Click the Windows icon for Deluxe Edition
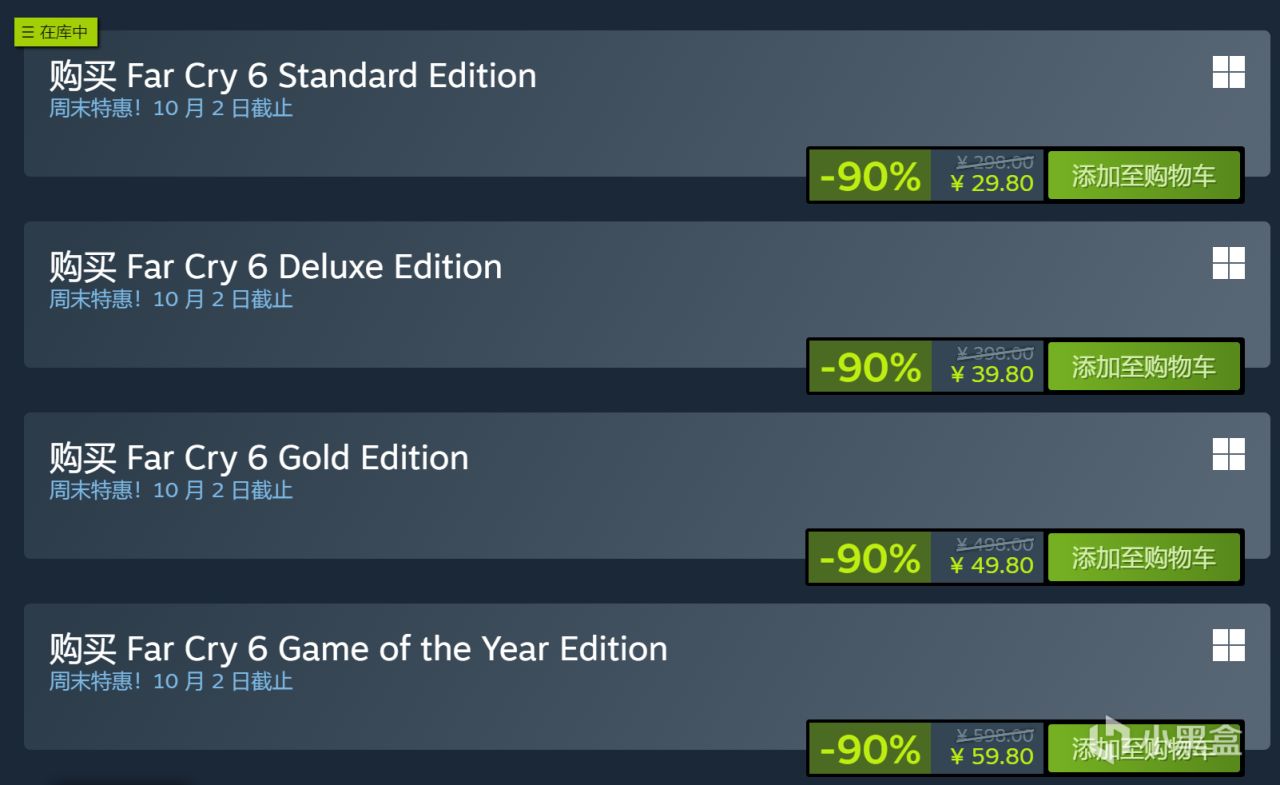 pos(1229,263)
